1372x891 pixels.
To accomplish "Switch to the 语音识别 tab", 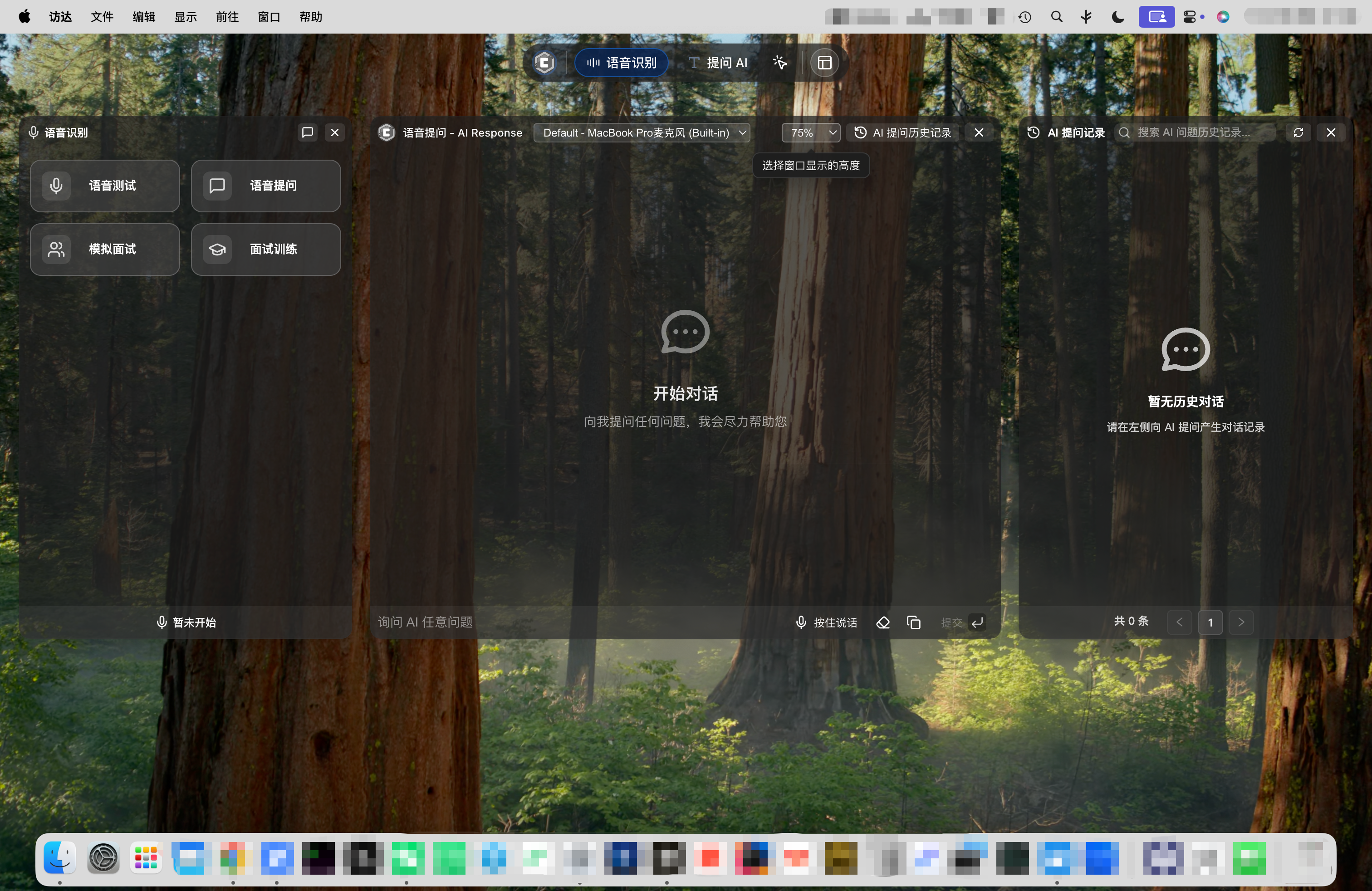I will (622, 62).
